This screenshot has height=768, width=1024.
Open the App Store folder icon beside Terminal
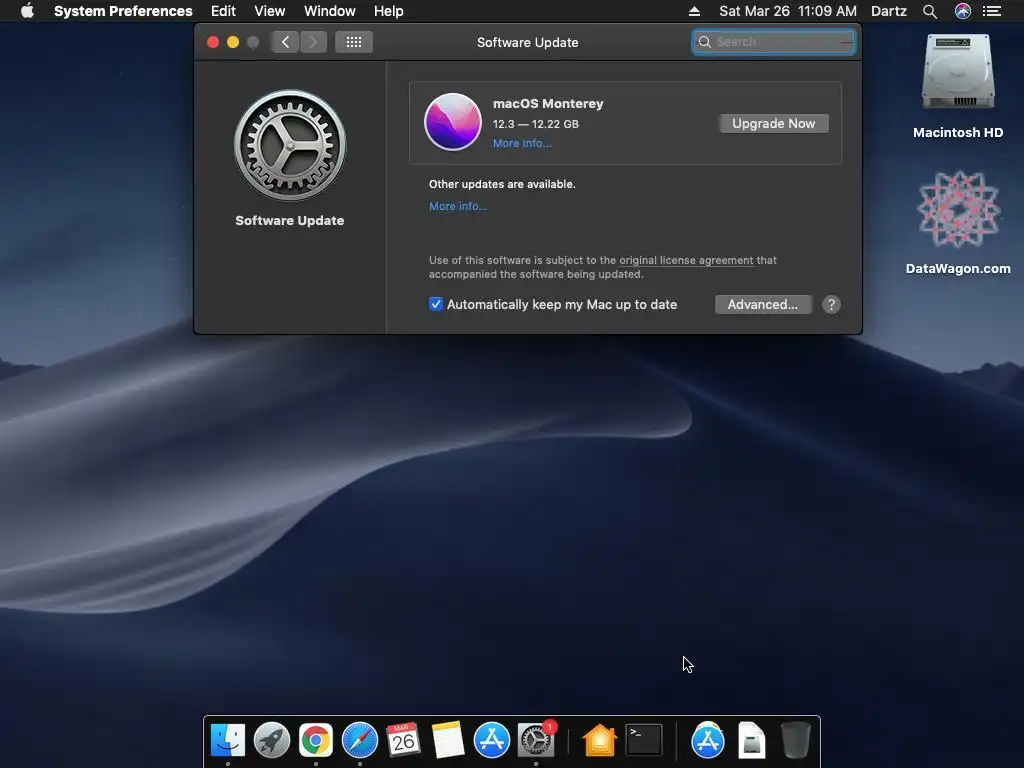click(708, 741)
